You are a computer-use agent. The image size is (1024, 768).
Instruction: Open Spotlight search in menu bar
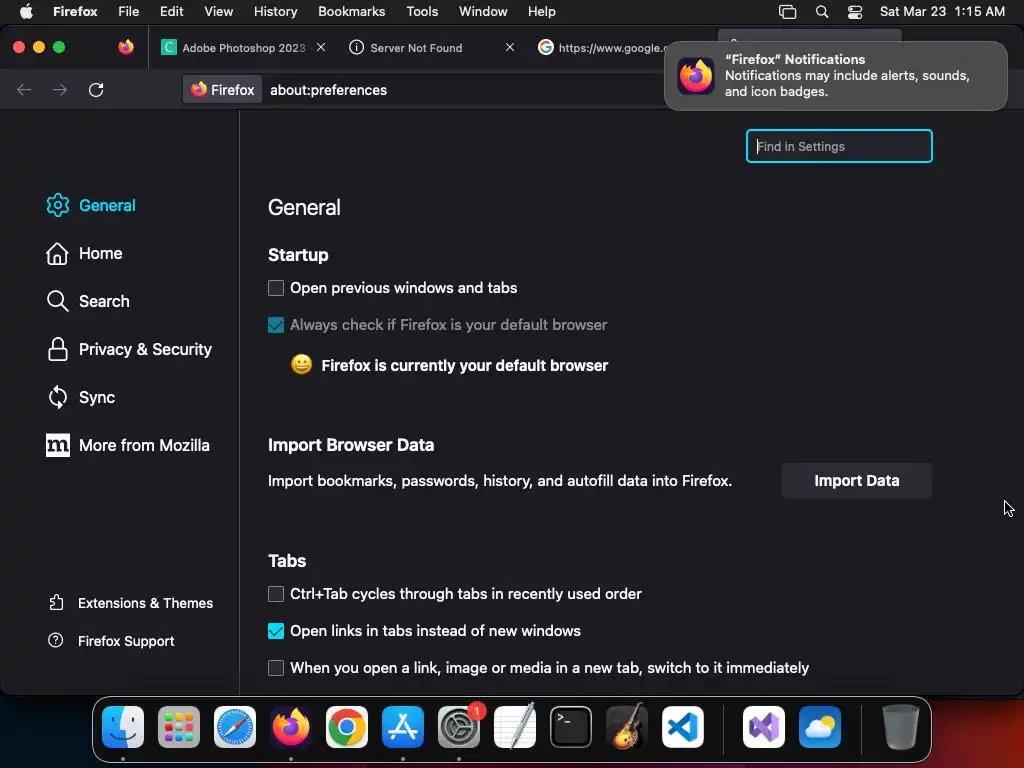[822, 12]
